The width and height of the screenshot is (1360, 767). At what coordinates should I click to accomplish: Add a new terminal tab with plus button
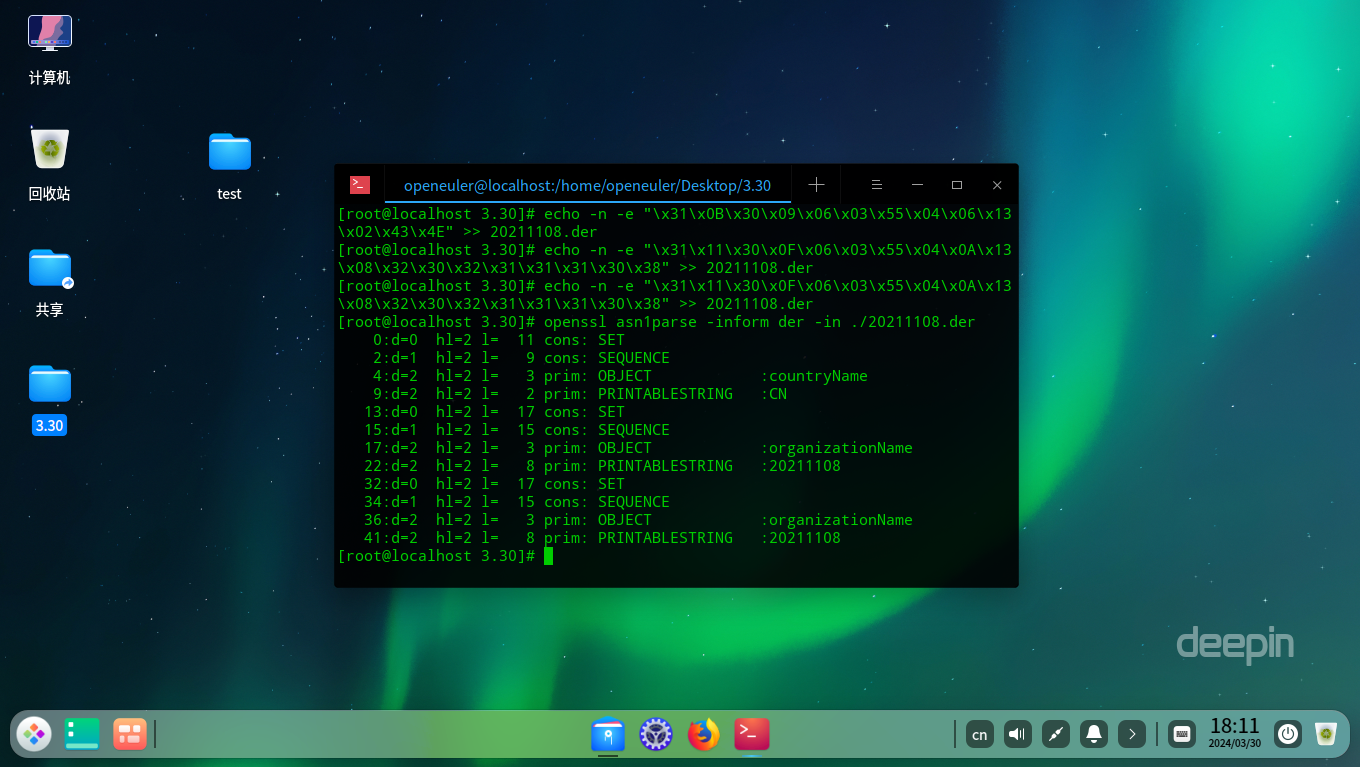[x=816, y=185]
